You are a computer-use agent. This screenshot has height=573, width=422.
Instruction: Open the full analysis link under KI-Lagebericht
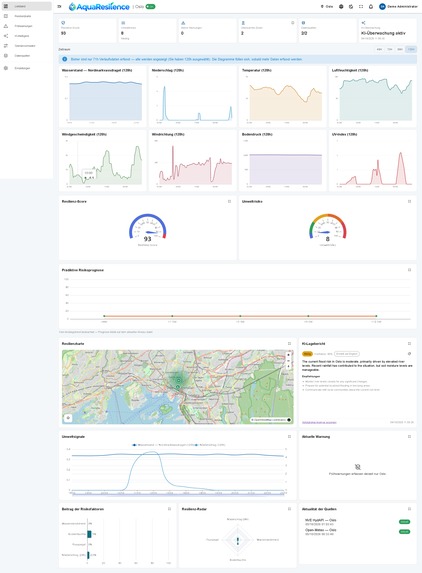[319, 422]
